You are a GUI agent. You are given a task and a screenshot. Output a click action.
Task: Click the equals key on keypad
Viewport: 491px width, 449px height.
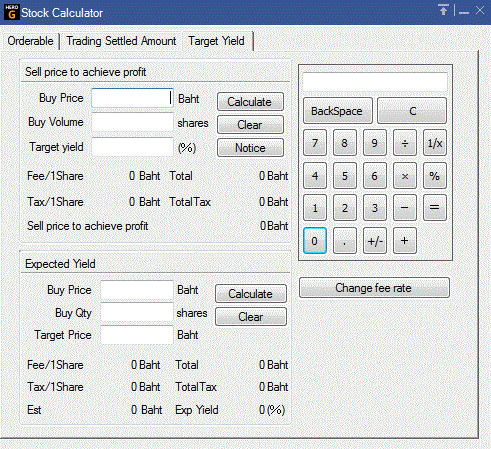pos(435,208)
